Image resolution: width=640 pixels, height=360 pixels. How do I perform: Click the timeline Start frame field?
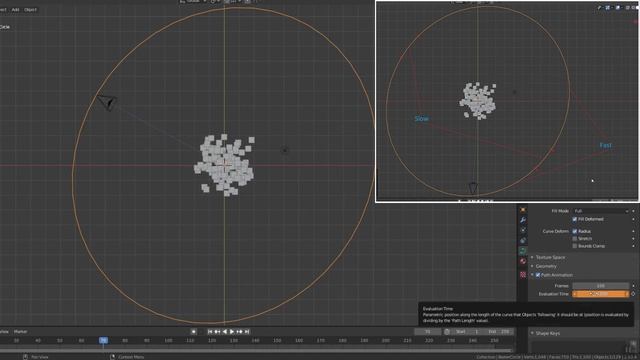[x=468, y=332]
